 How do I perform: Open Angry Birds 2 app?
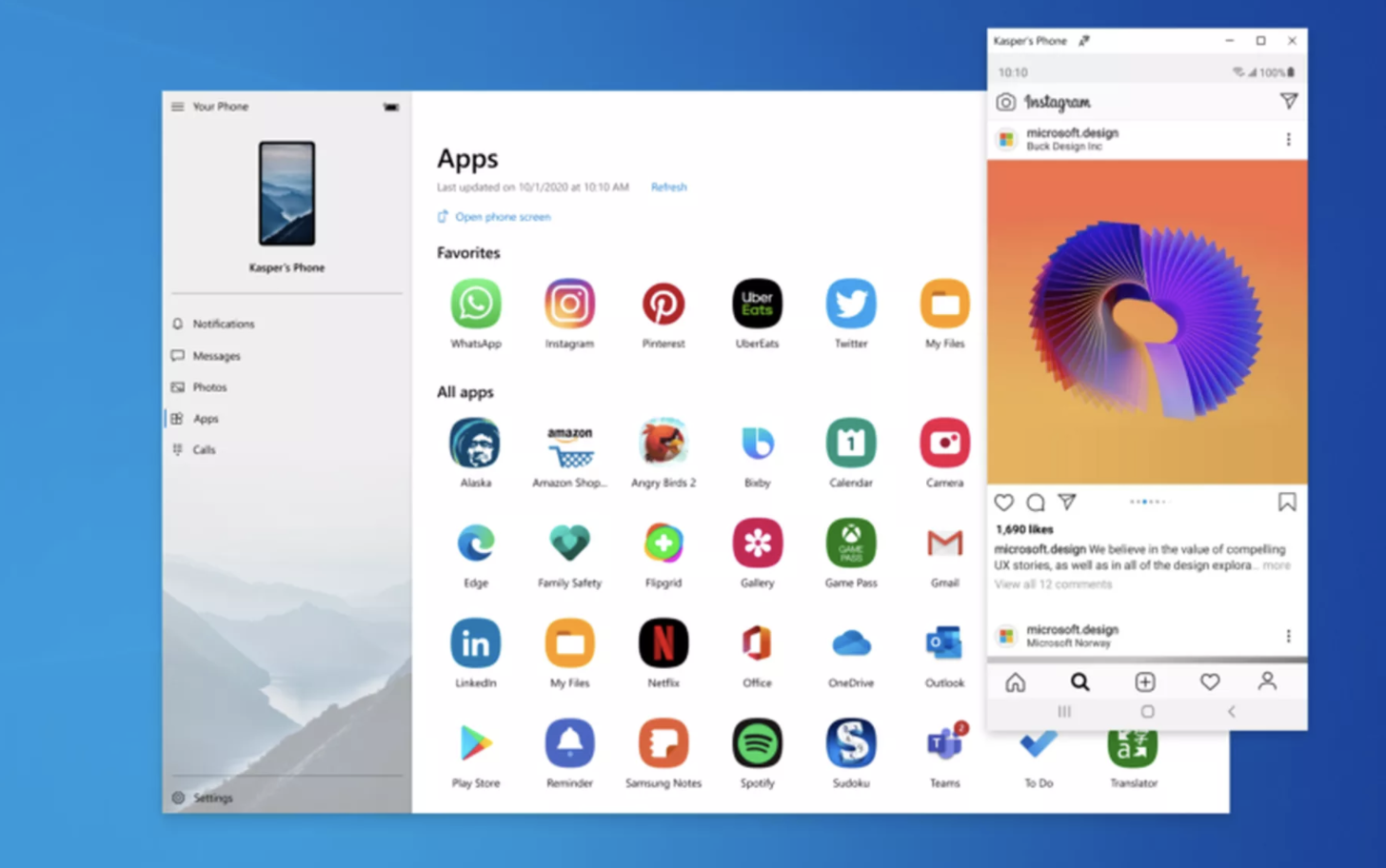coord(663,444)
